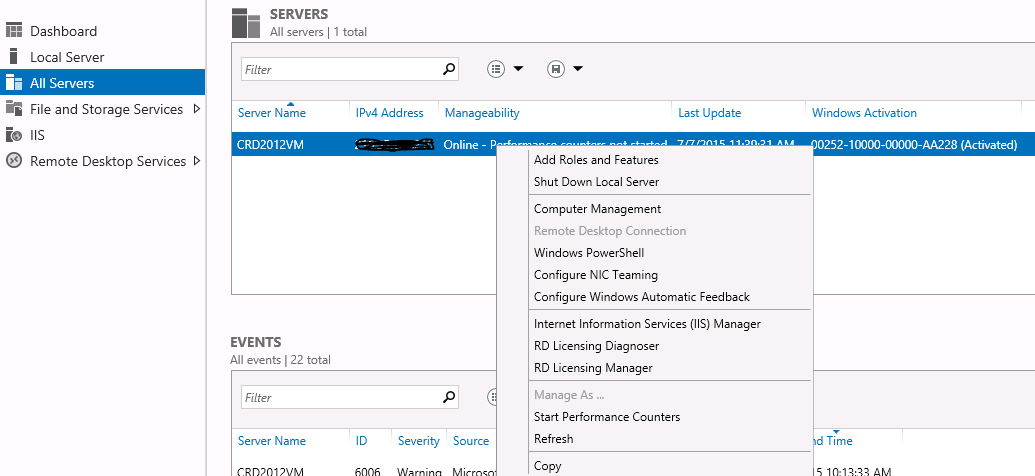
Task: Open Dashboard icon in the sidebar
Action: click(x=14, y=31)
